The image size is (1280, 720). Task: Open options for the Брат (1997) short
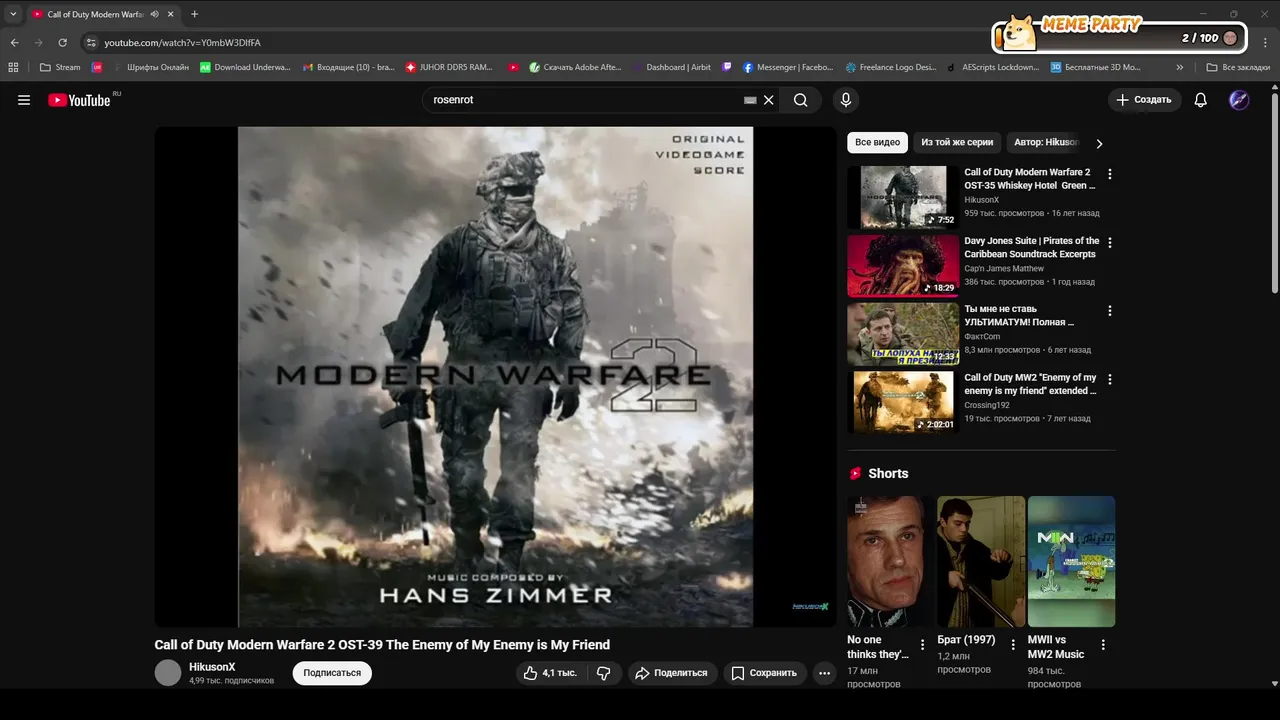[1013, 645]
